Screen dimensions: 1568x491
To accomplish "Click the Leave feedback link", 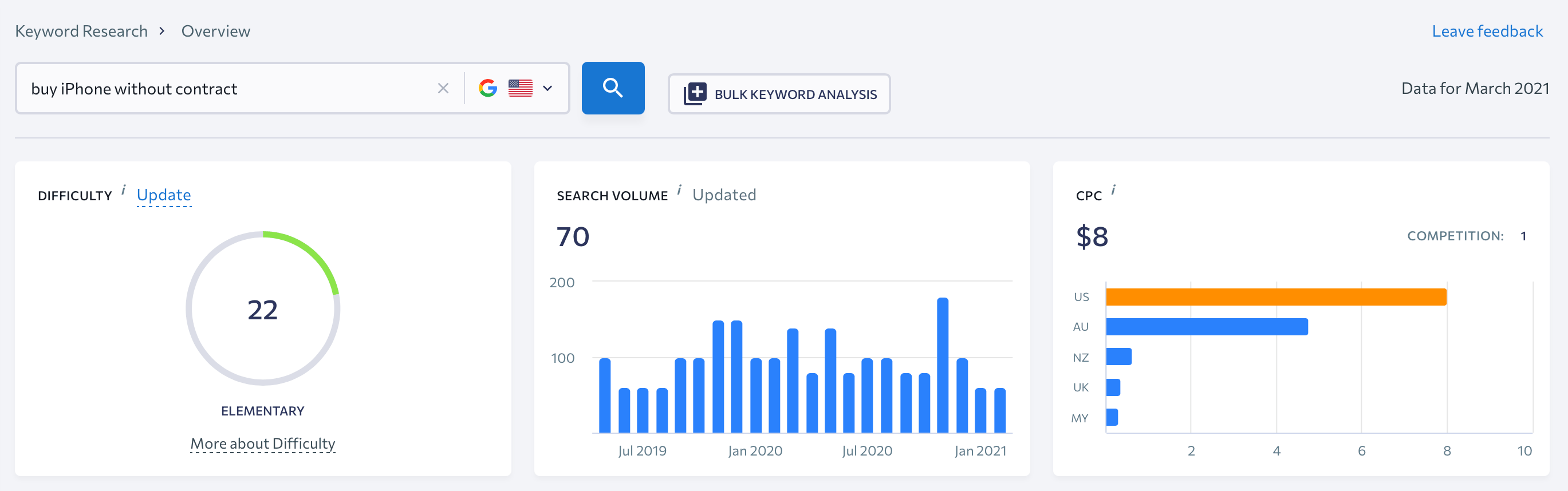I will [1487, 31].
